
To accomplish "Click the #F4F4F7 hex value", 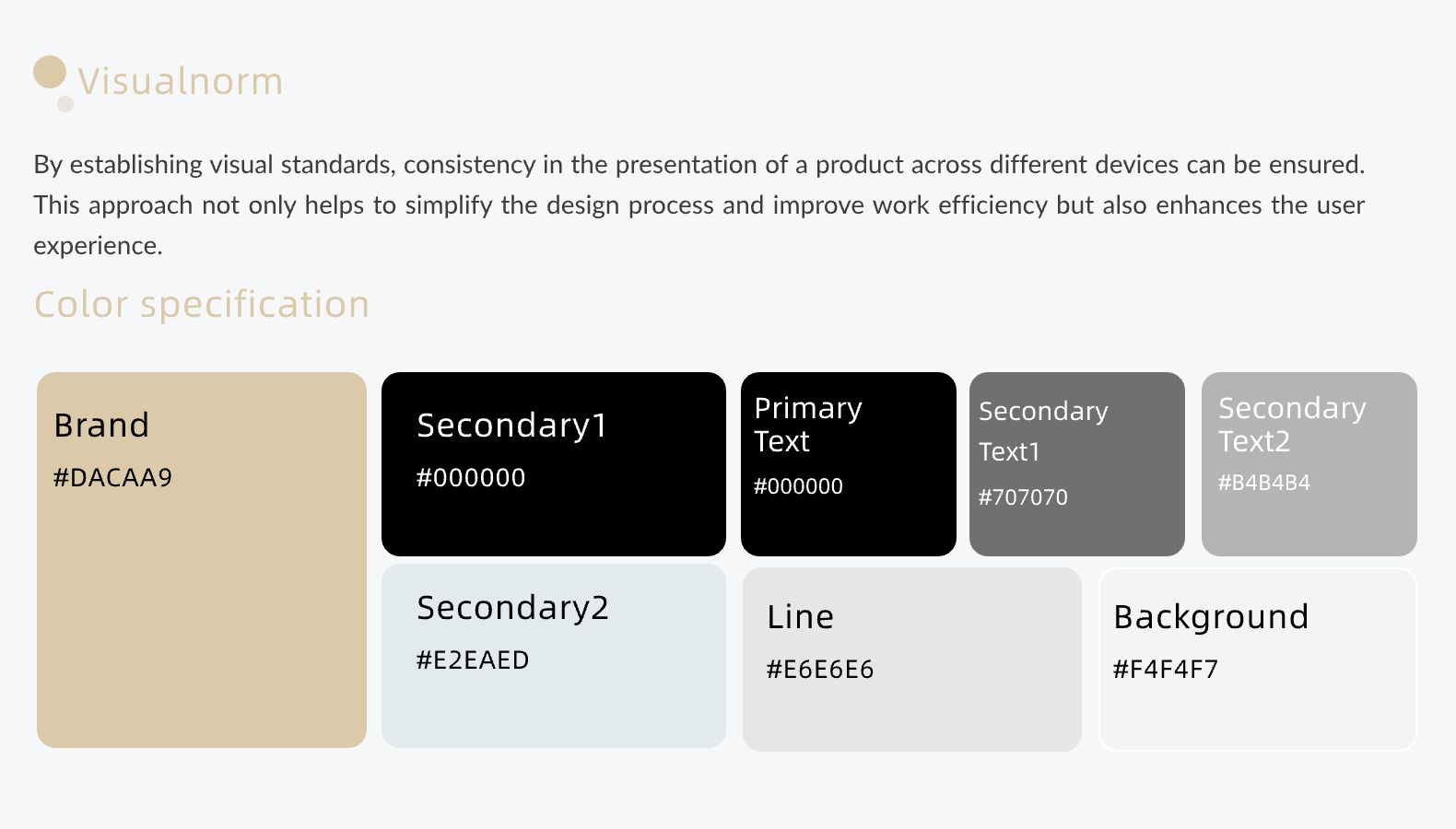I will (1165, 669).
